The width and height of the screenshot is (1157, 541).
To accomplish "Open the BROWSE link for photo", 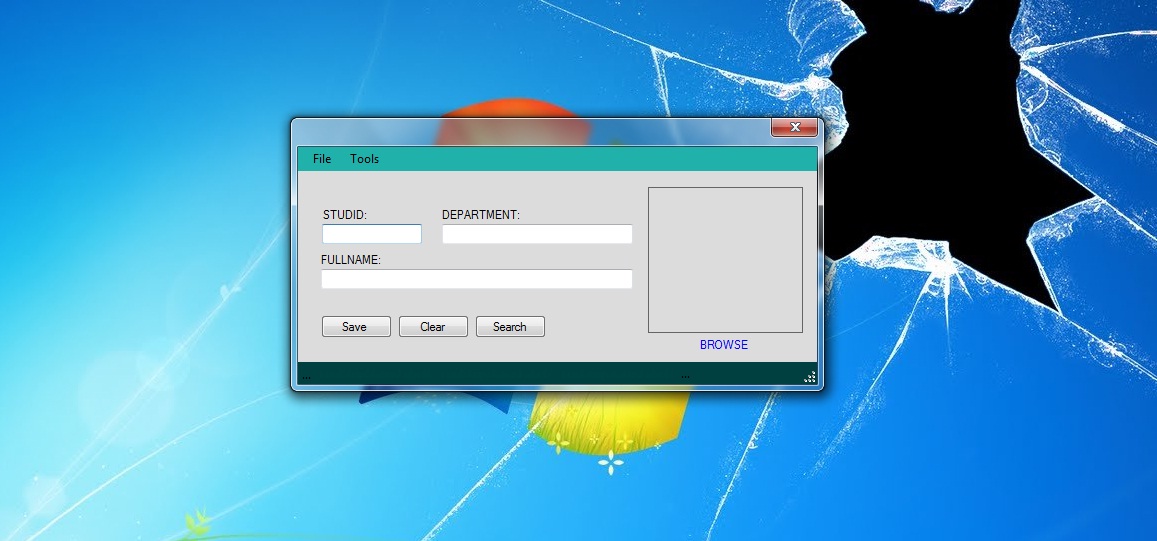I will point(724,345).
